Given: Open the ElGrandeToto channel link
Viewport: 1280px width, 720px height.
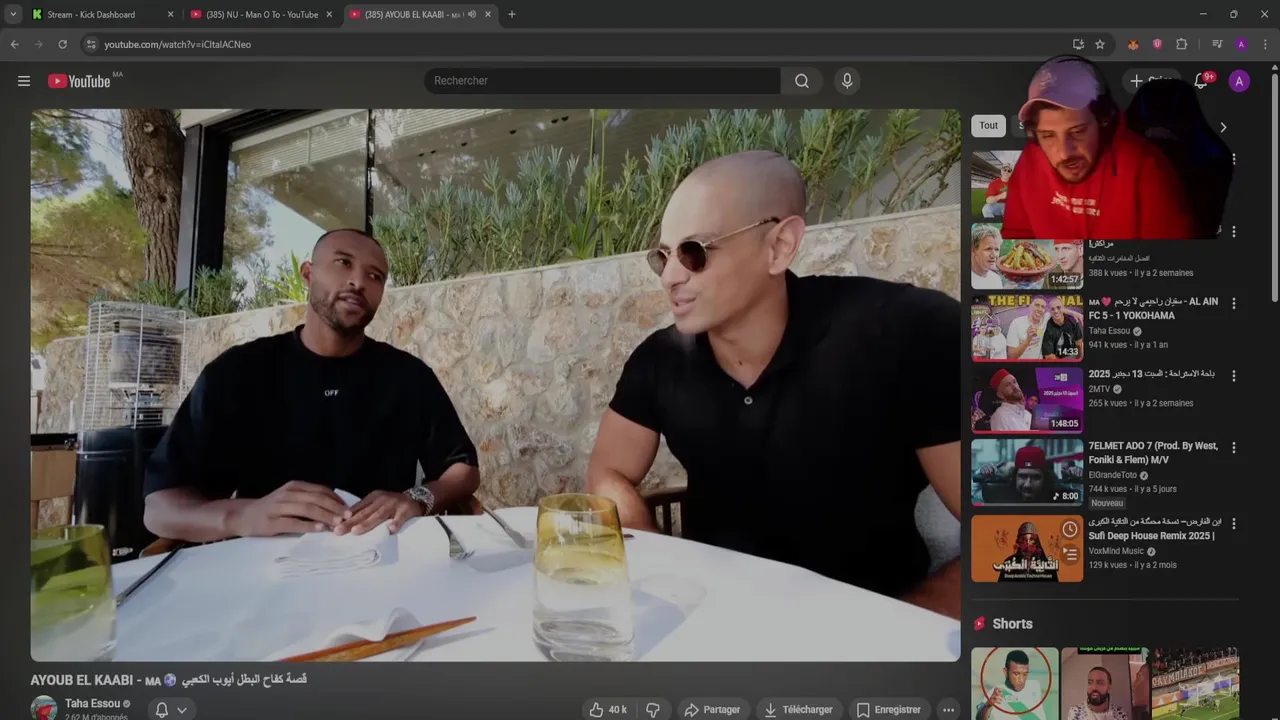Looking at the screenshot, I should pyautogui.click(x=1112, y=475).
